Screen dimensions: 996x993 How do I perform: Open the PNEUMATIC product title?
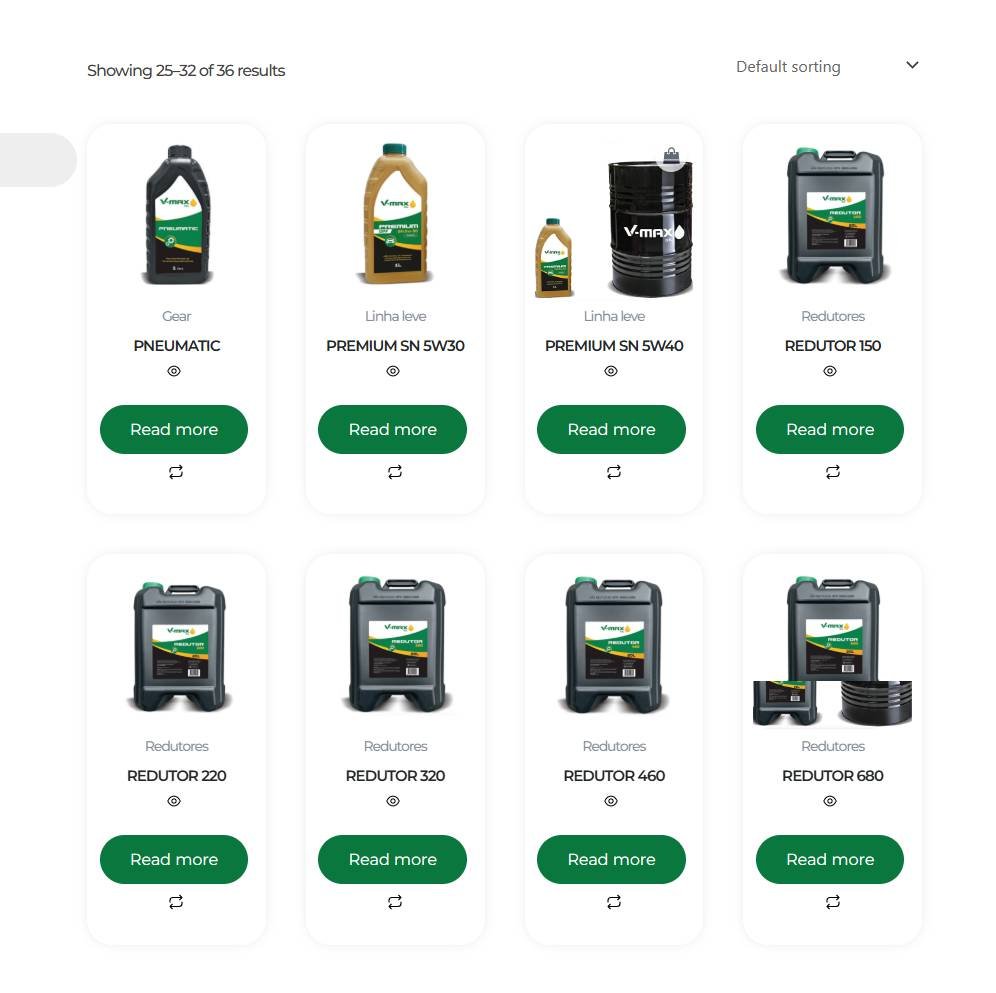[x=177, y=346]
